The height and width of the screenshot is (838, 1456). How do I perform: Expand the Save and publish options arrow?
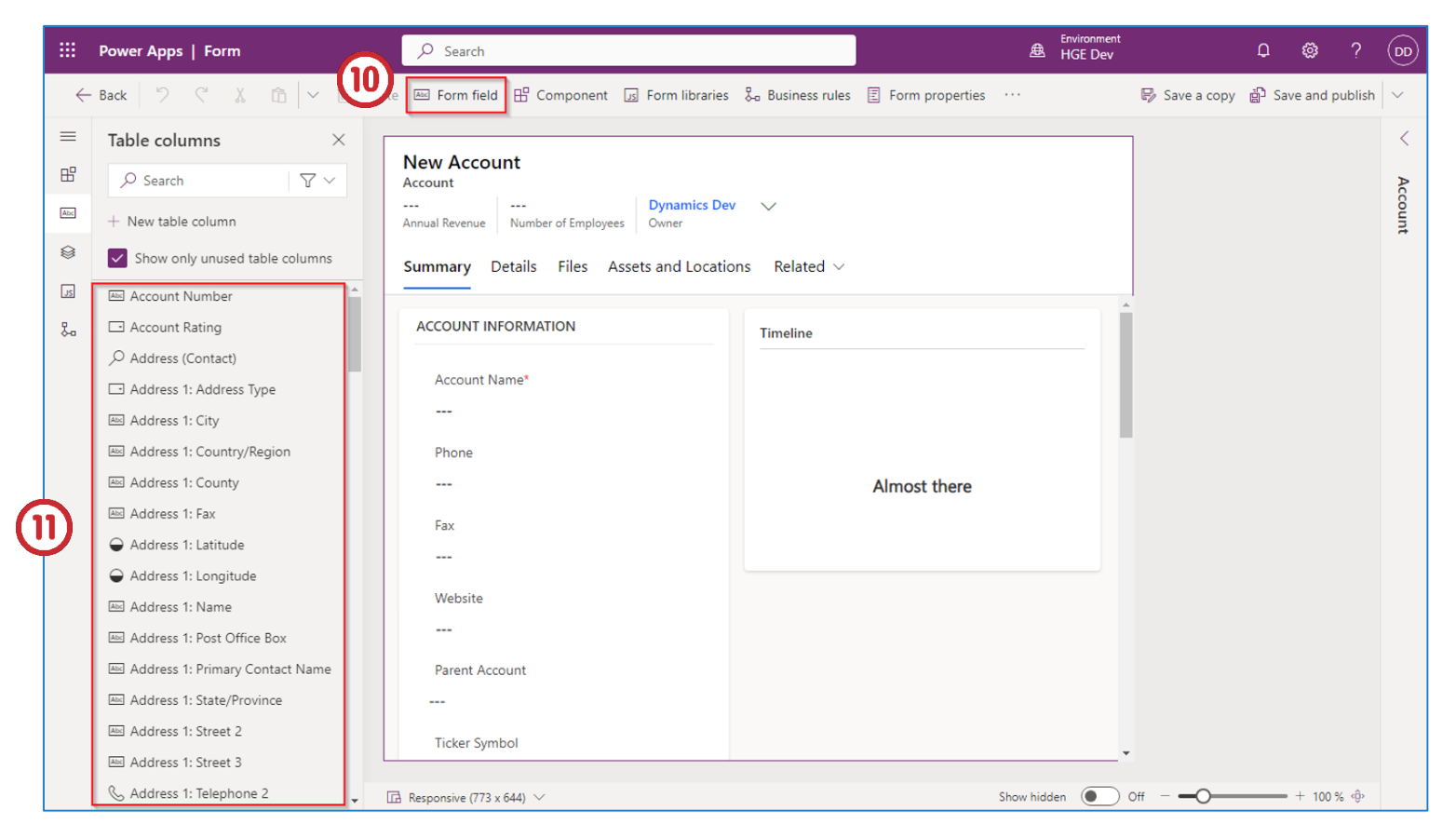coord(1397,95)
